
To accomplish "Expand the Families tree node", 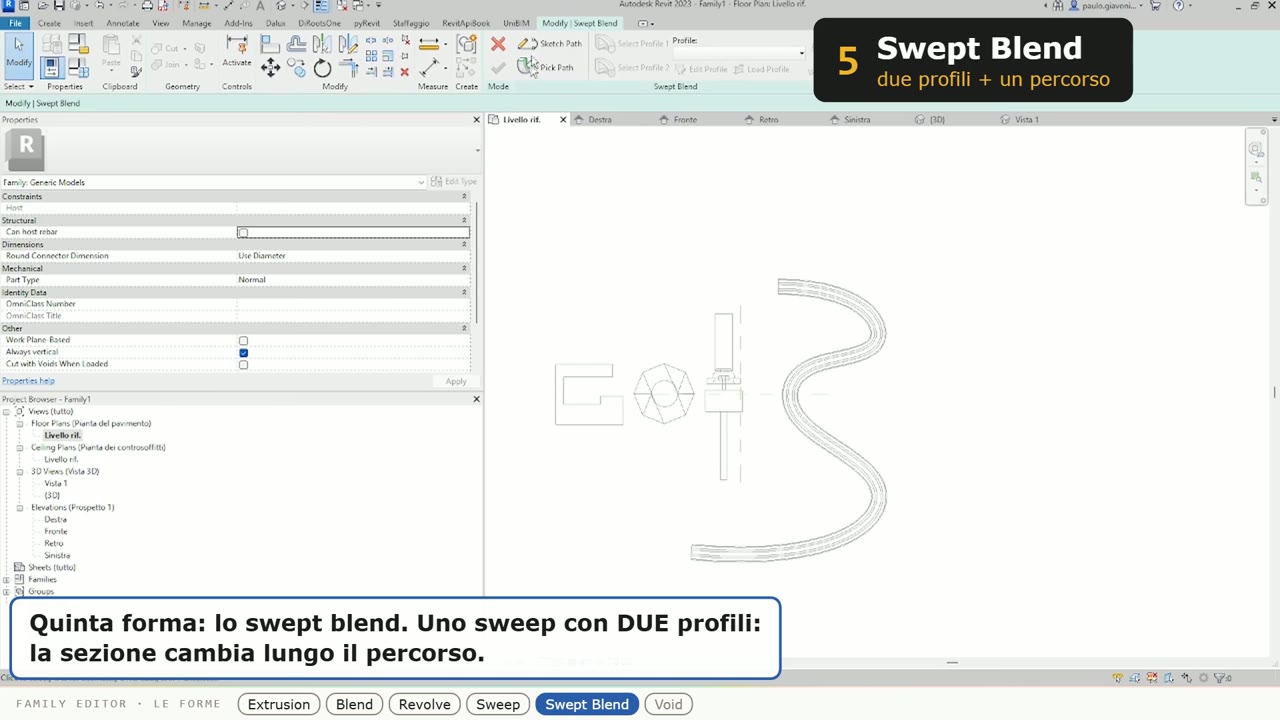I will point(6,580).
